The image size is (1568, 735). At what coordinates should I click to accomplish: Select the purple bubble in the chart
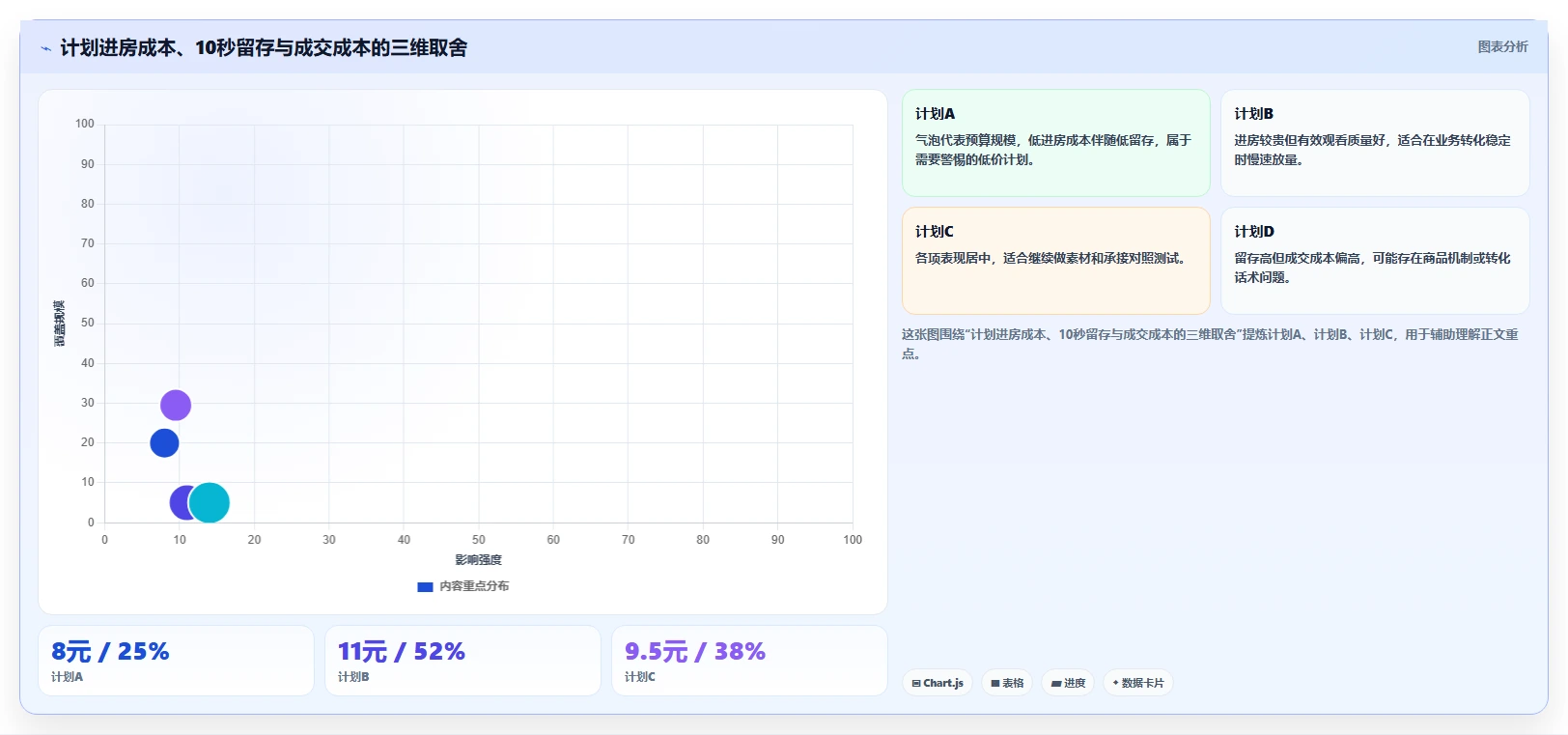point(176,405)
